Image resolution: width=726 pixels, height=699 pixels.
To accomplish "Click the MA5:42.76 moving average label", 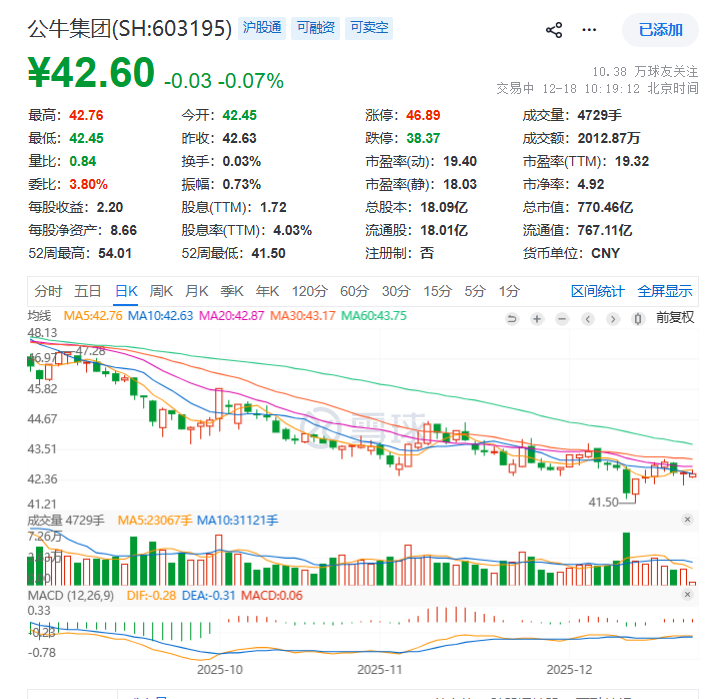I will 93,316.
